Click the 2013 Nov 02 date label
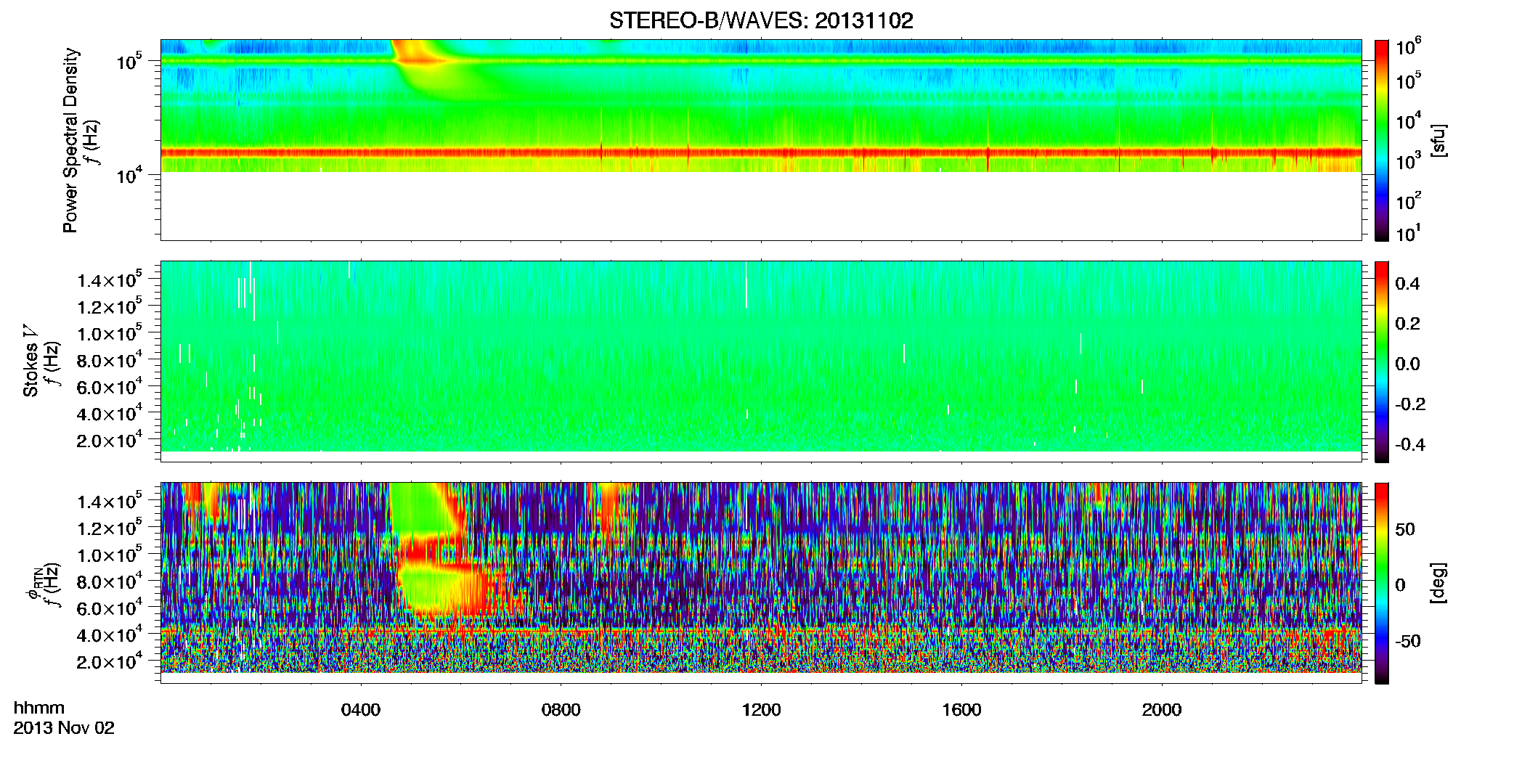The height and width of the screenshot is (784, 1522). pos(64,728)
